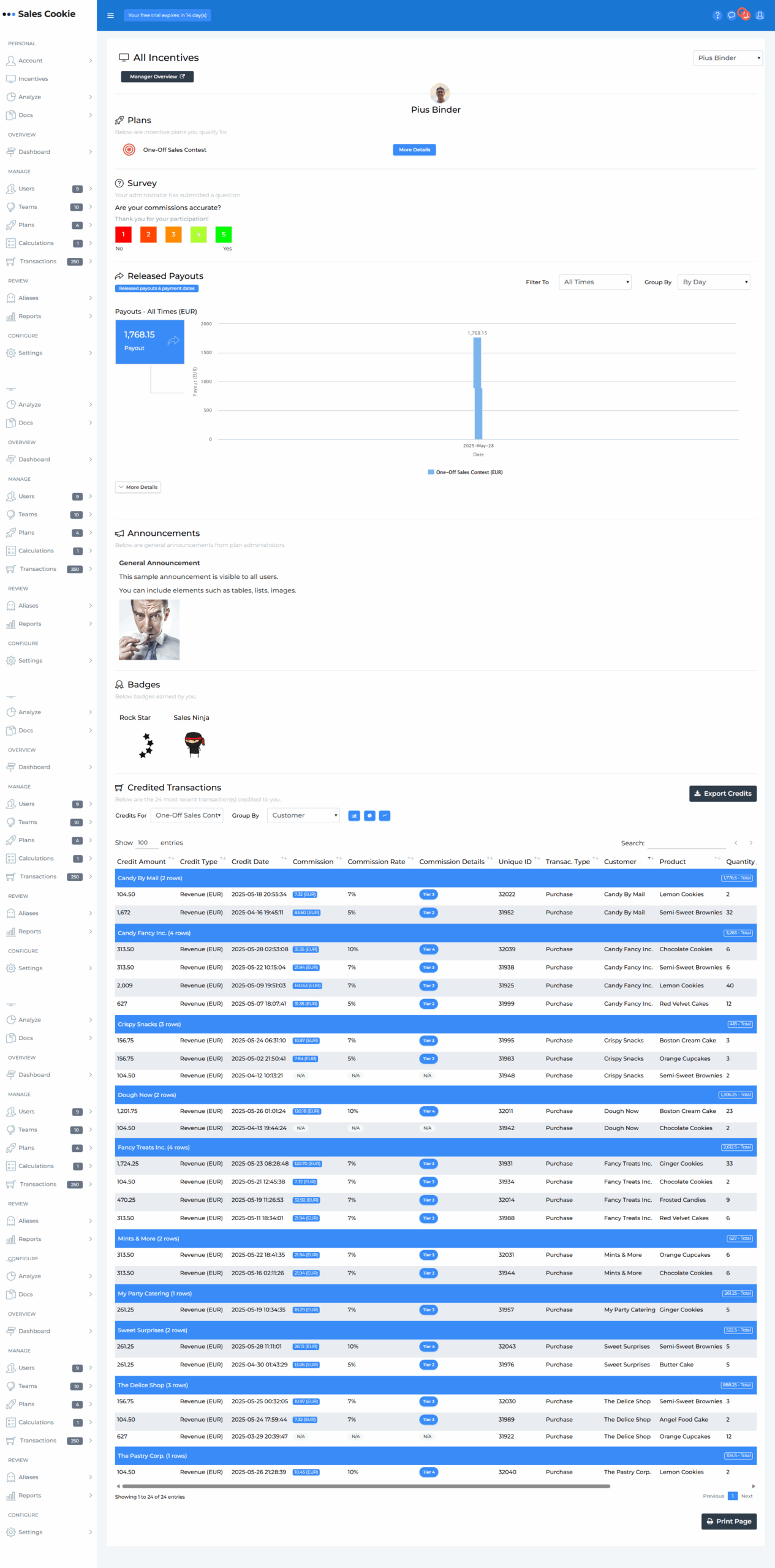This screenshot has width=775, height=1568.
Task: Open the Pius Binder user dropdown
Action: (x=727, y=58)
